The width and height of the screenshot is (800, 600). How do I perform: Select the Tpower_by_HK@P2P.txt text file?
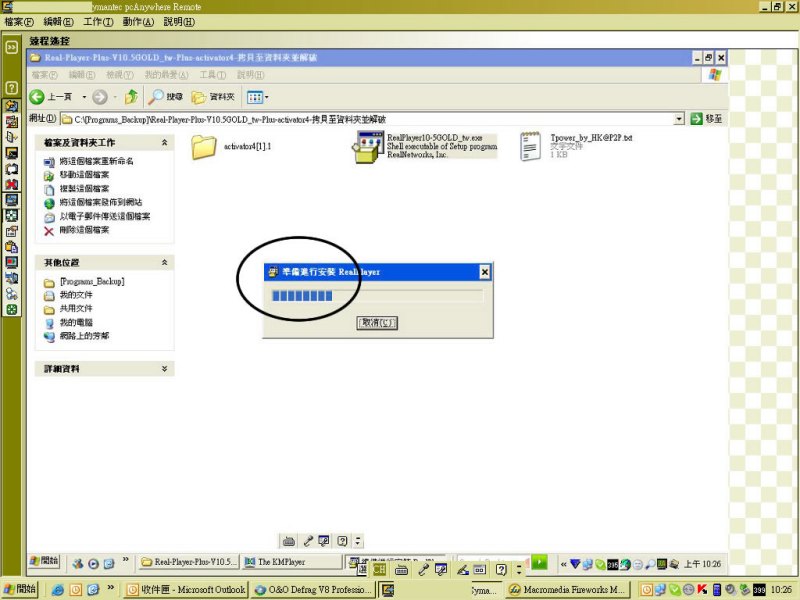(x=576, y=146)
